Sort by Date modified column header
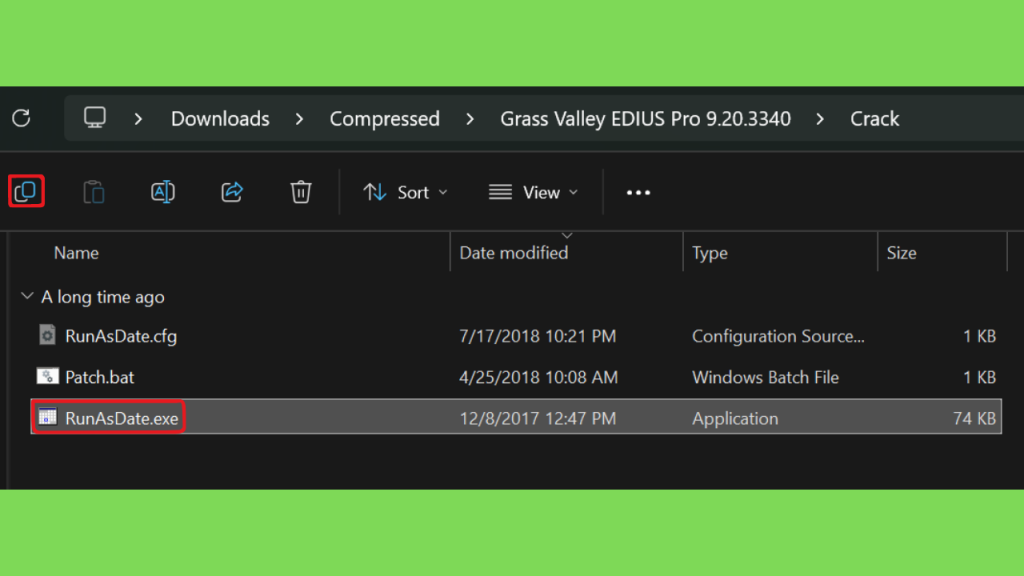This screenshot has width=1024, height=576. click(x=513, y=253)
